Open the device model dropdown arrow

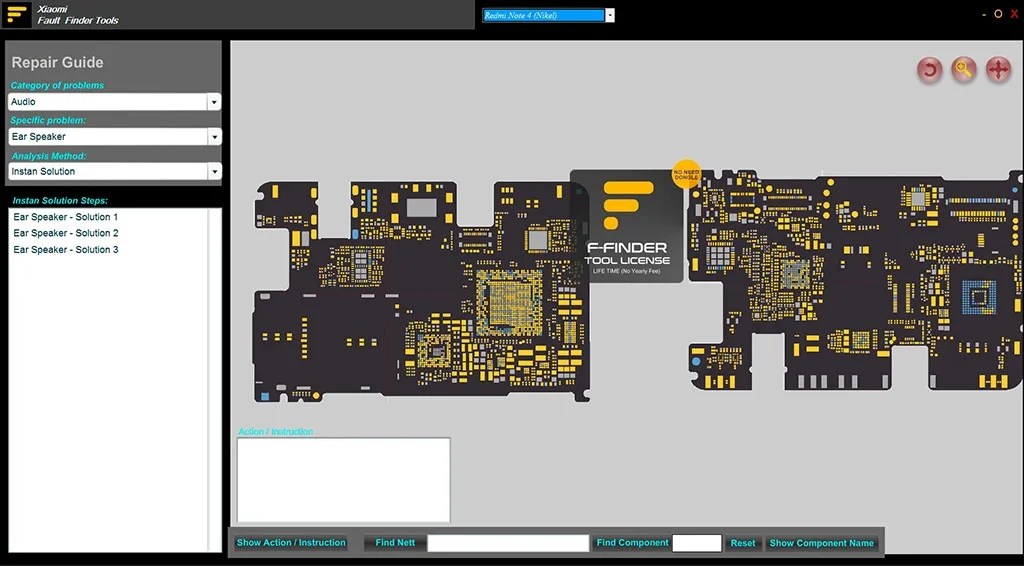(x=610, y=15)
